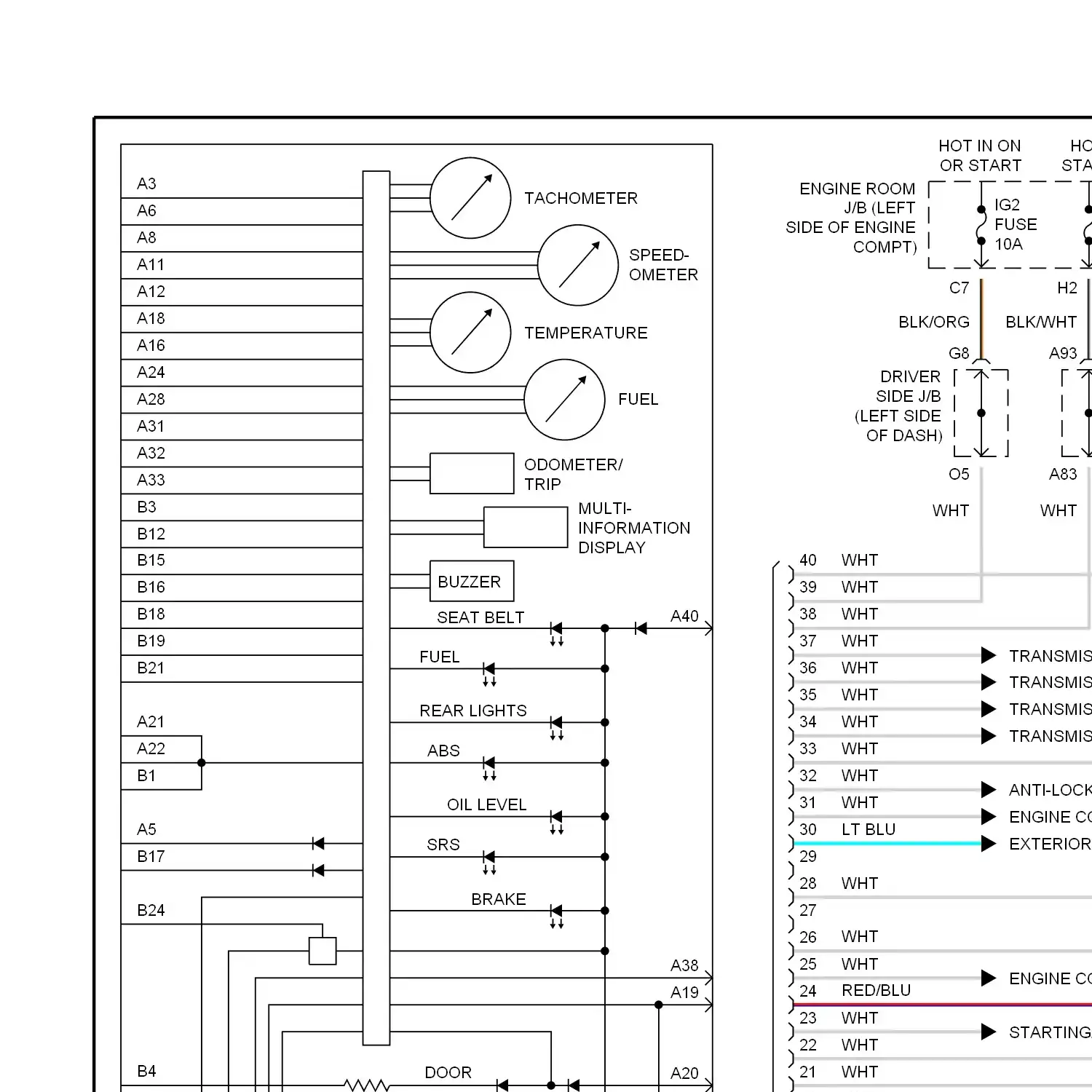Screen dimensions: 1092x1092
Task: Click the temperature gauge symbol
Action: coord(470,333)
